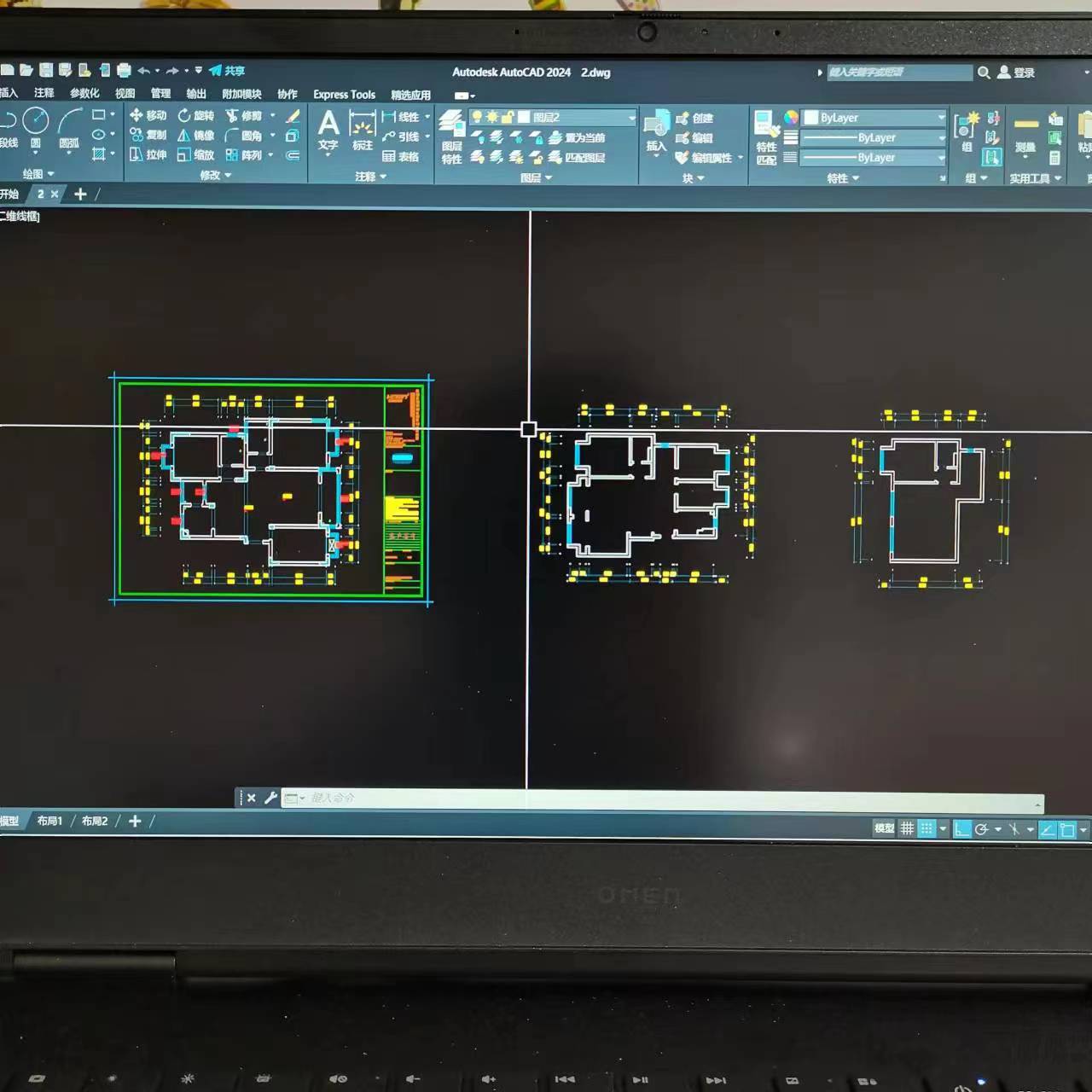Click the Match Properties (特性匹配) icon
The width and height of the screenshot is (1092, 1092).
point(766,136)
